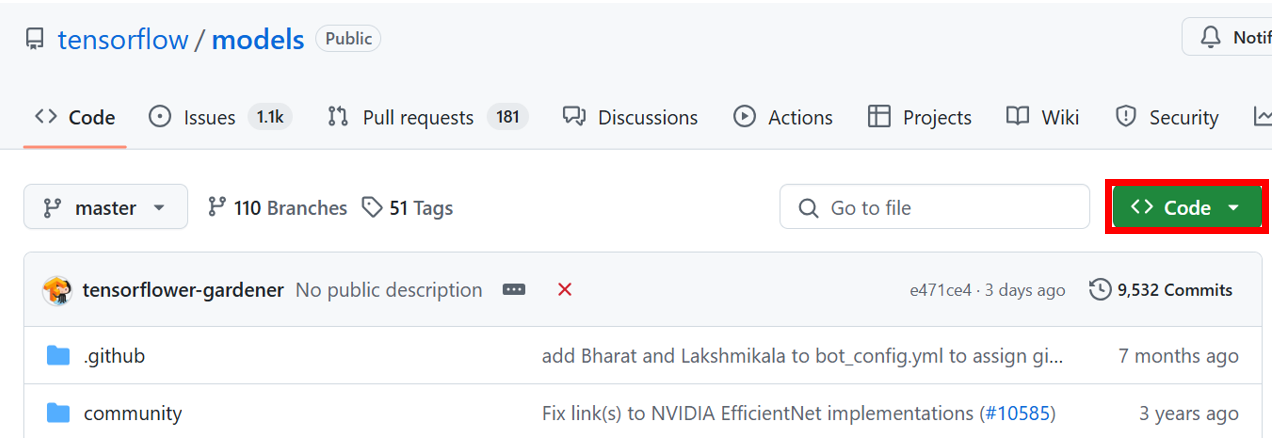1276x444 pixels.
Task: Open the .github folder icon
Action: click(x=59, y=356)
